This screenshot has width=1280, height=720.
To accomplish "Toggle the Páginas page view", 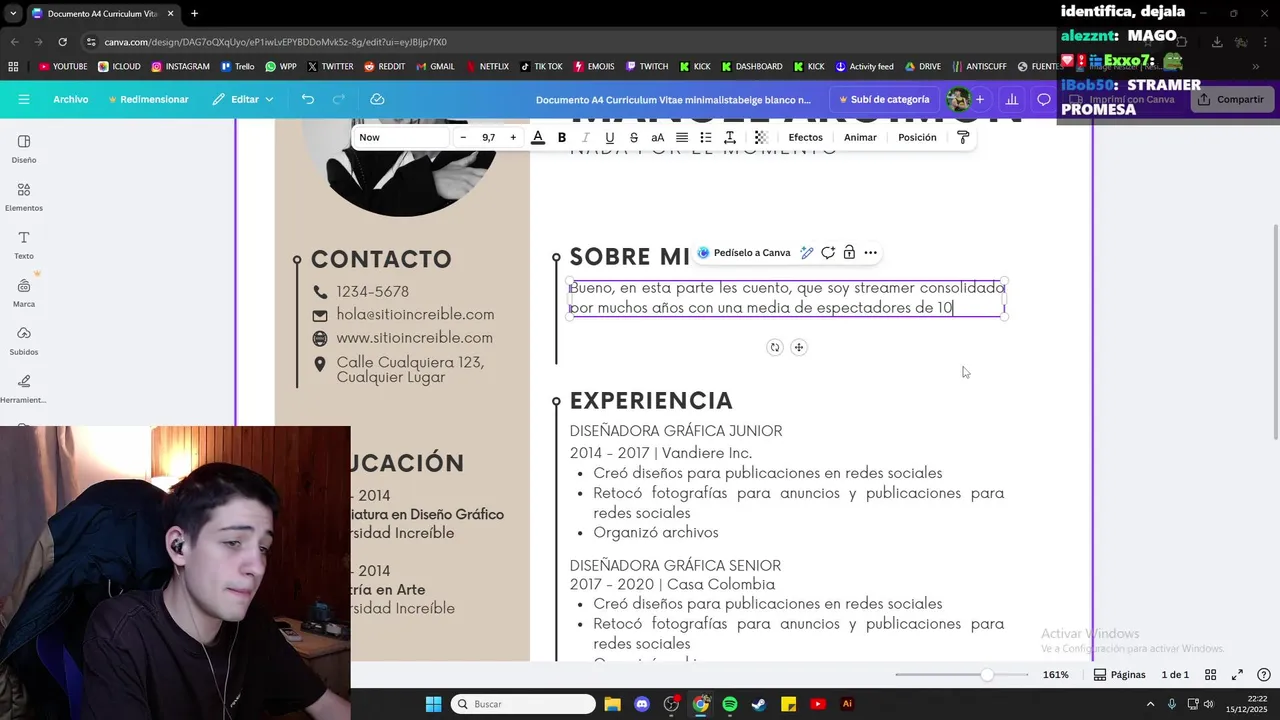I will [x=1119, y=675].
